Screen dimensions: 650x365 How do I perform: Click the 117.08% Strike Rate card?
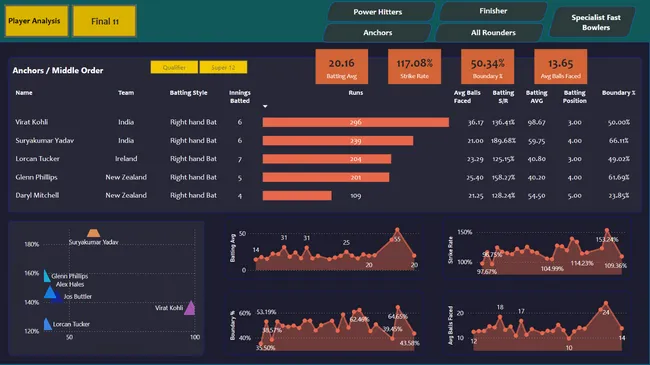tap(415, 67)
